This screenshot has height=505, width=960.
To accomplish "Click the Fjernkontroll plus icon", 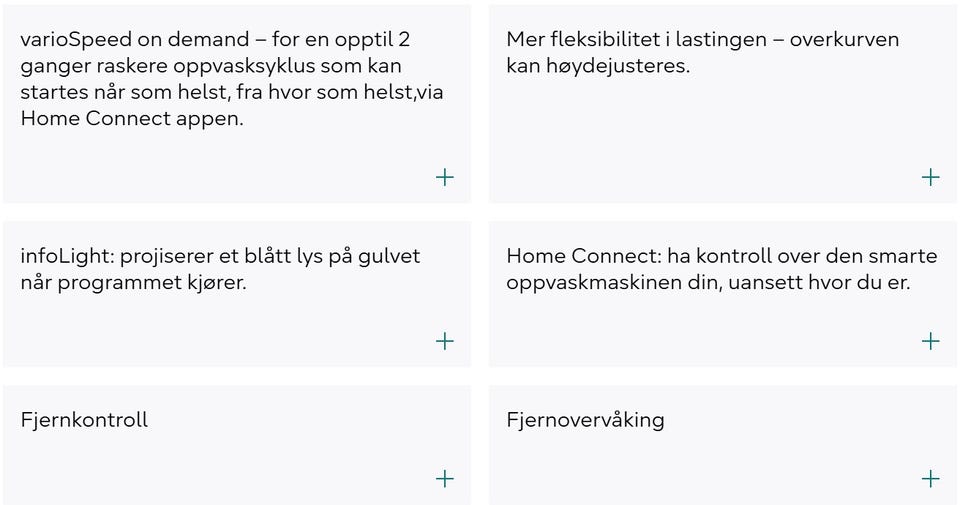I will pyautogui.click(x=444, y=478).
